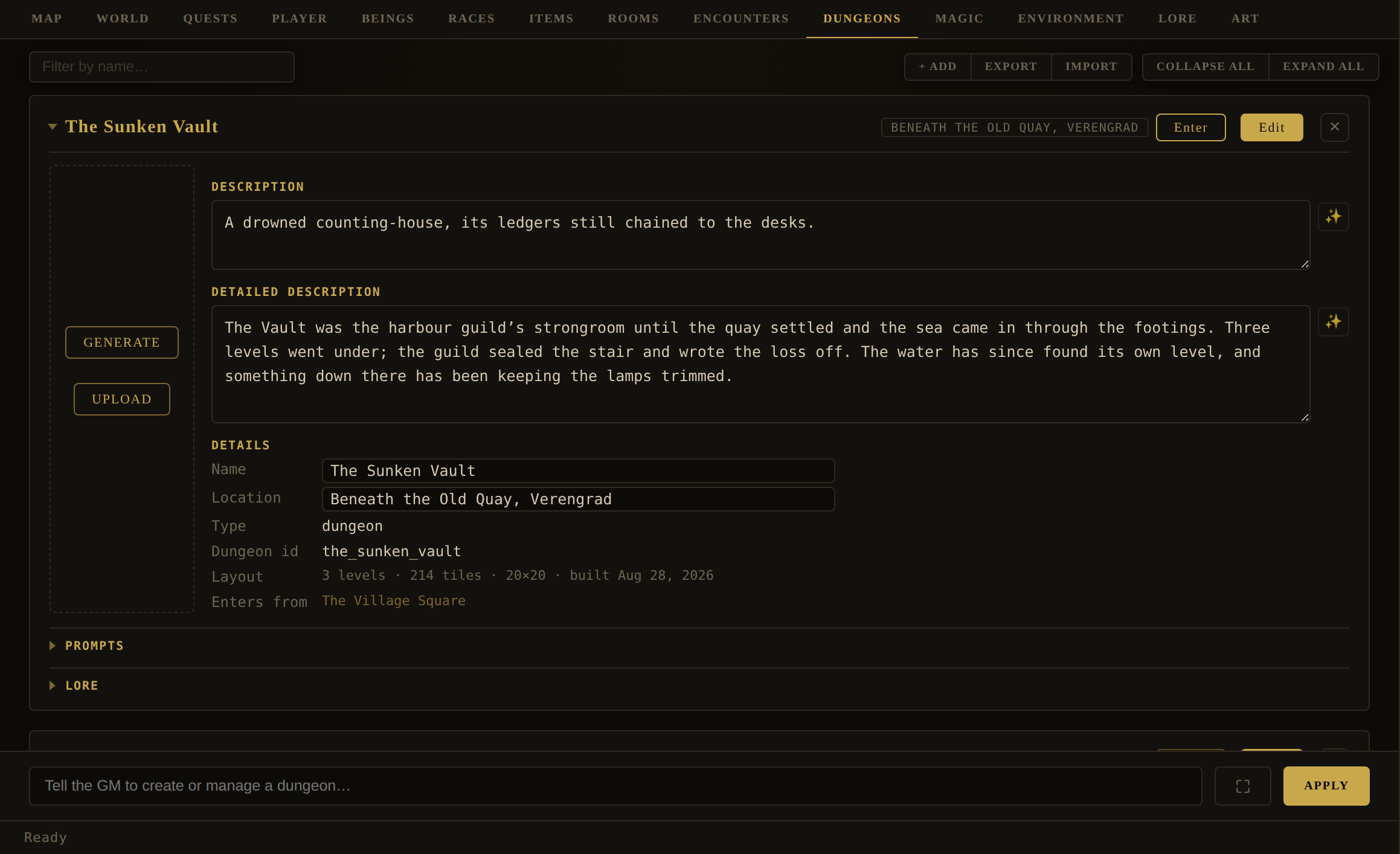Collapse all dungeon cards
This screenshot has width=1400, height=854.
tap(1205, 66)
